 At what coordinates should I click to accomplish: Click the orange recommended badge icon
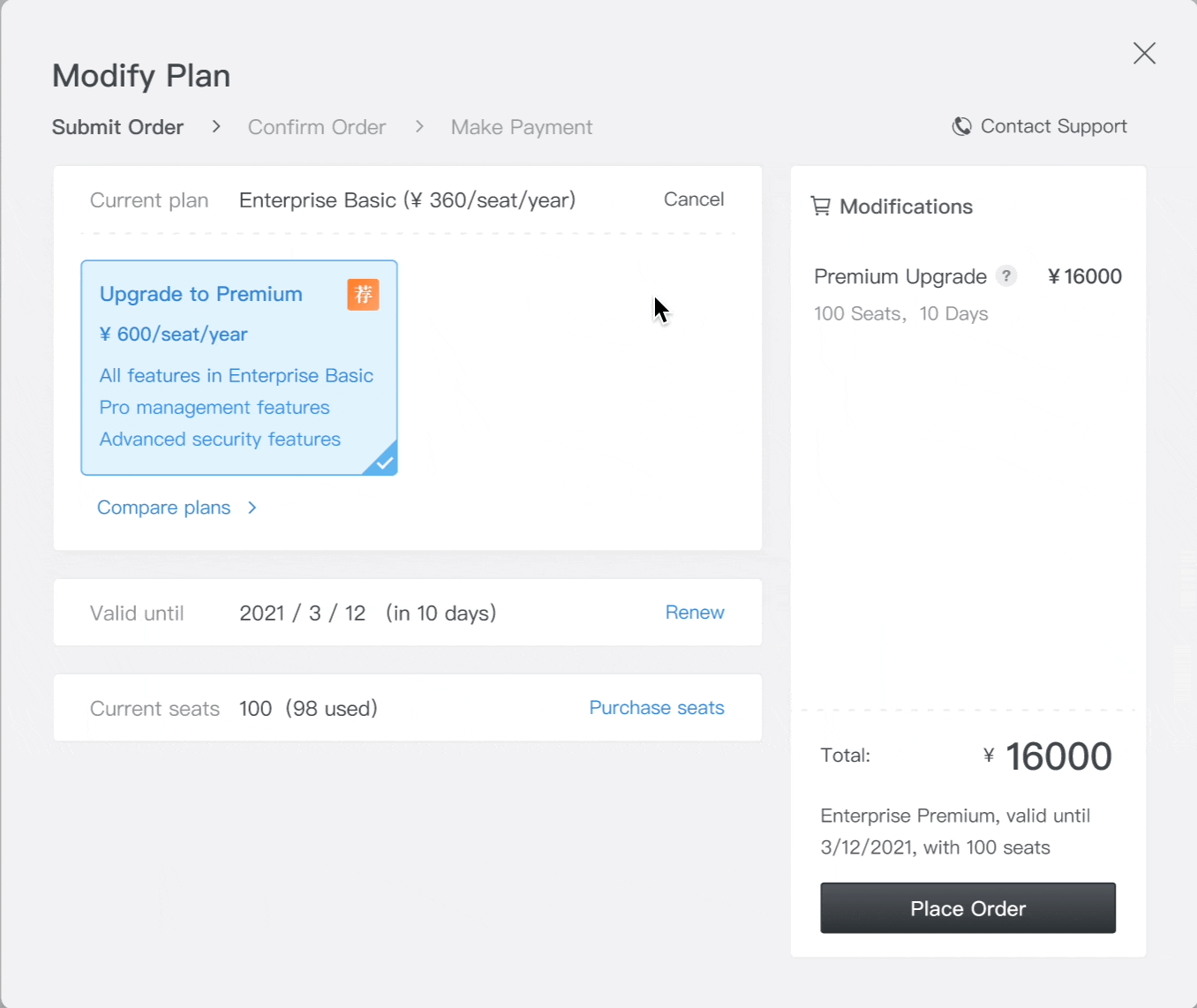[x=363, y=294]
